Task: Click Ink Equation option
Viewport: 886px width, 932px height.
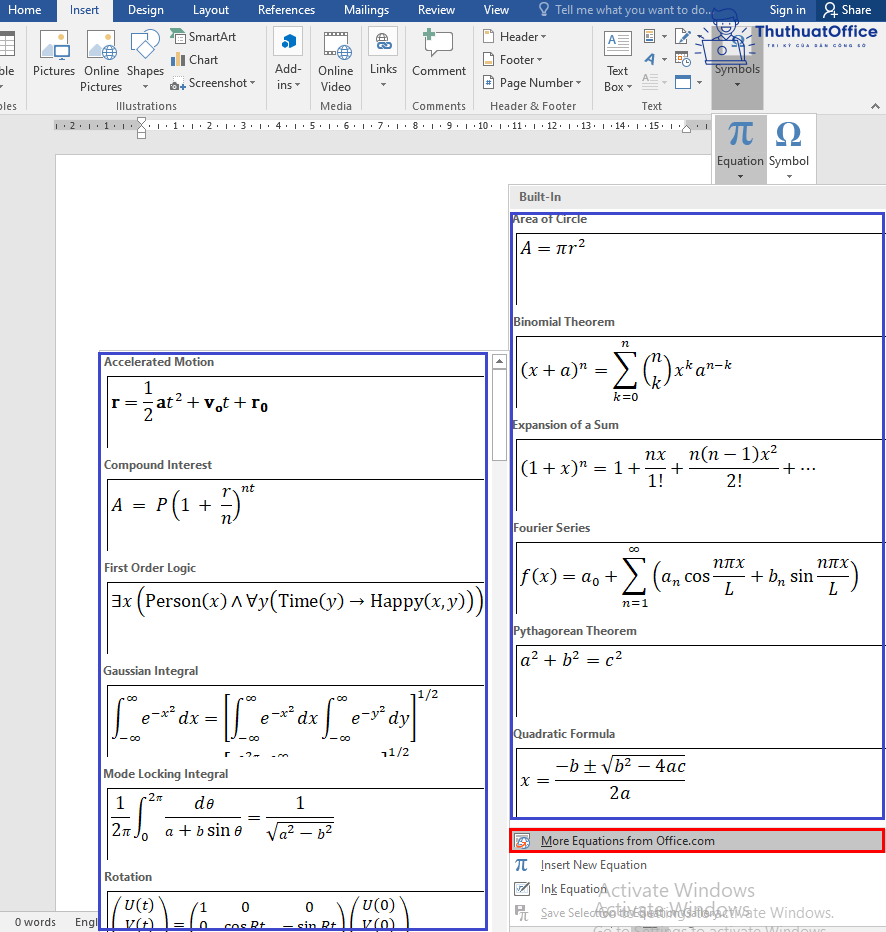Action: click(x=573, y=889)
